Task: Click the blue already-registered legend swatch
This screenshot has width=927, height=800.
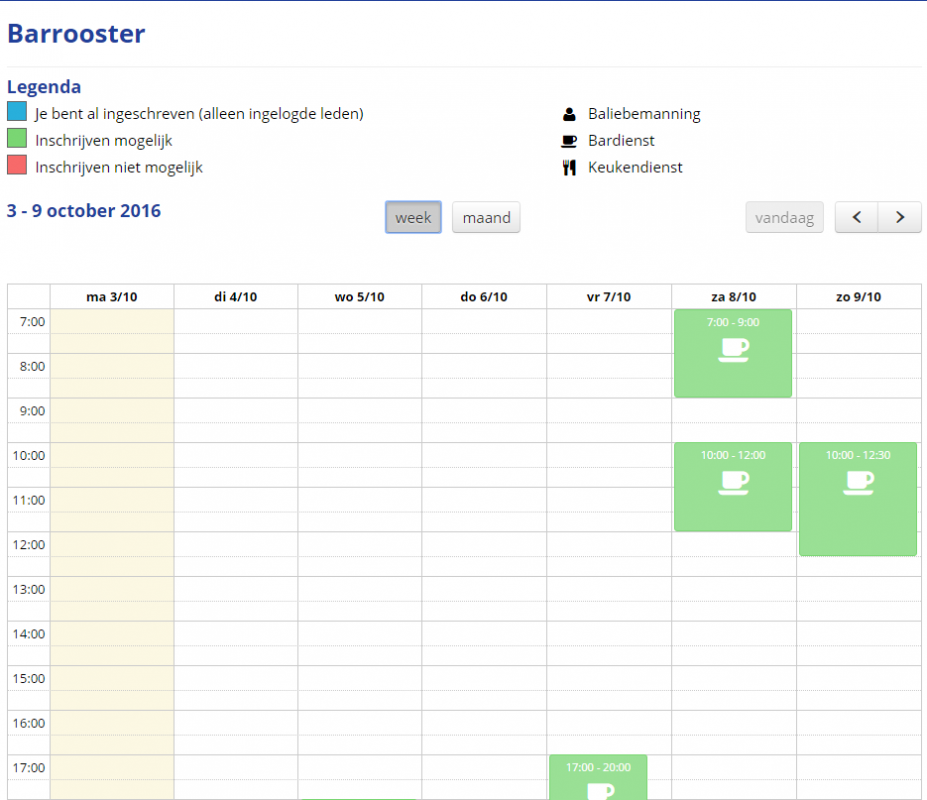Action: (17, 112)
